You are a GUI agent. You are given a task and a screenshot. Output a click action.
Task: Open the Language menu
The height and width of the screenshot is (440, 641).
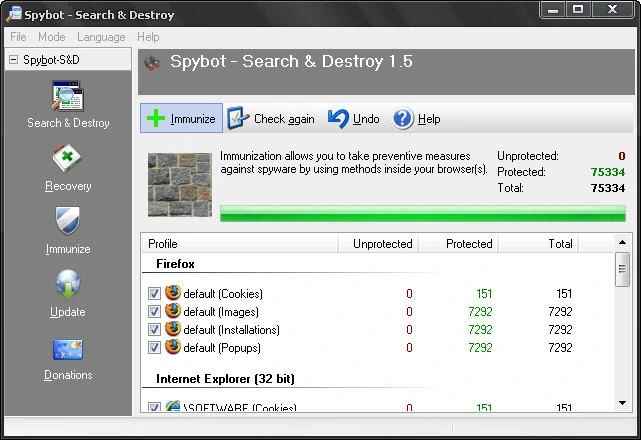[101, 37]
